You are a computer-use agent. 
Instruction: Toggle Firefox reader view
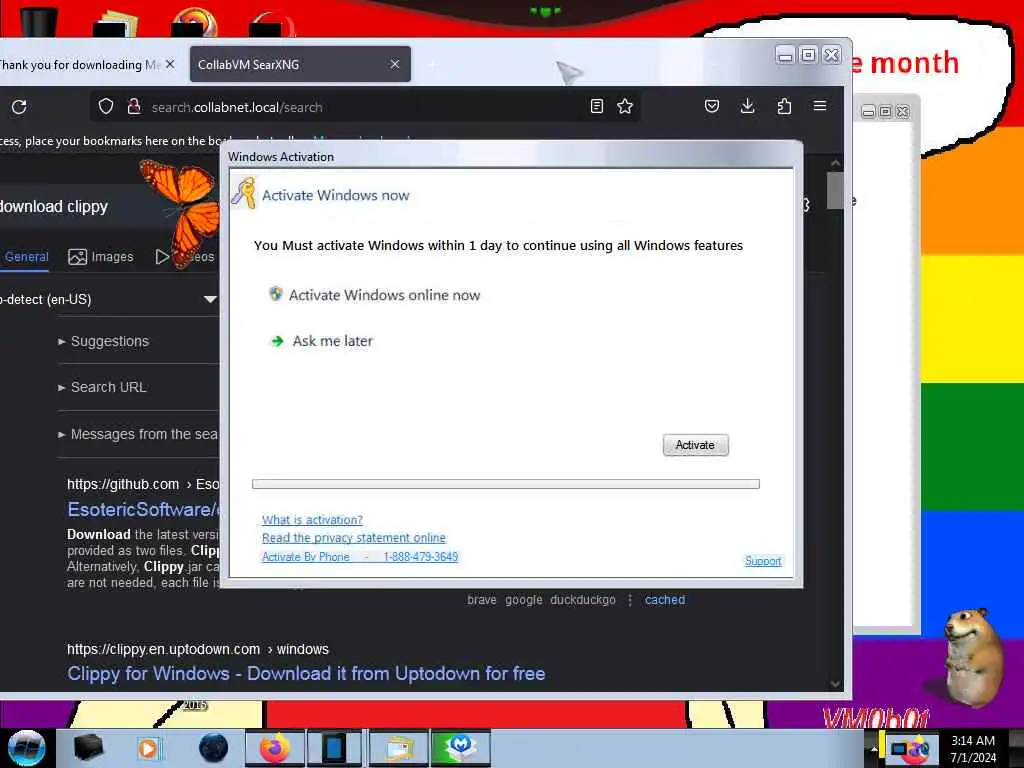596,106
